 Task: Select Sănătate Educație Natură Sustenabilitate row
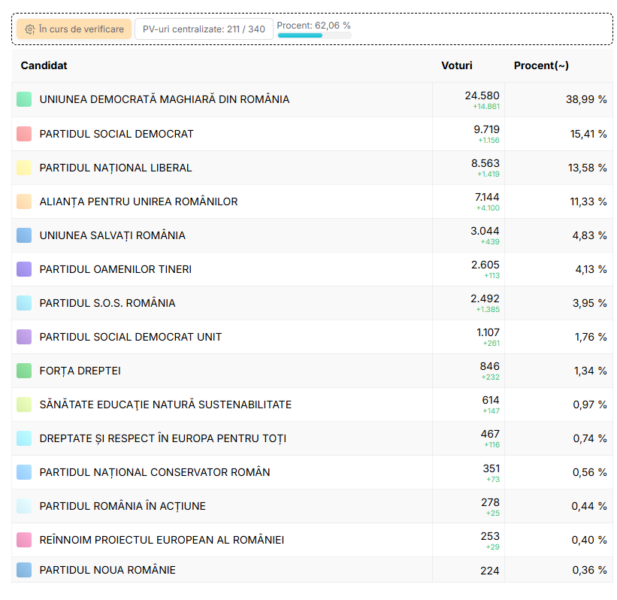pyautogui.click(x=165, y=405)
